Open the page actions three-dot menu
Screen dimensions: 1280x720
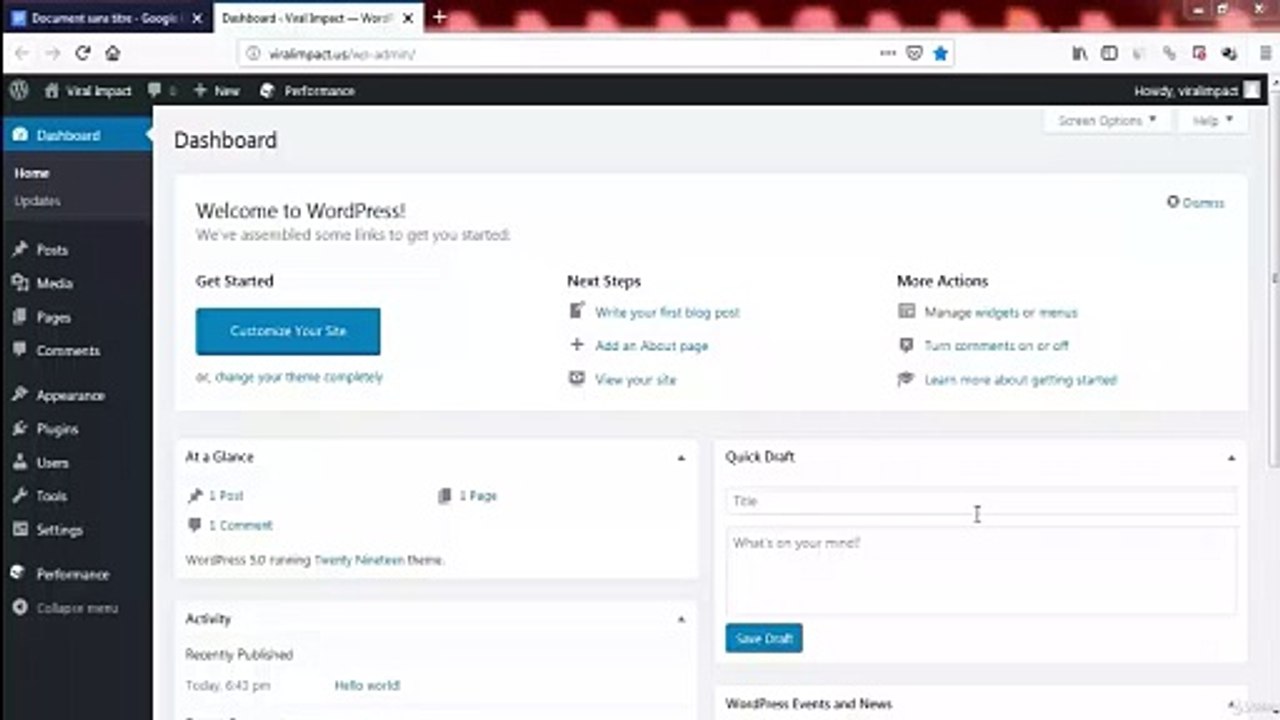[888, 53]
